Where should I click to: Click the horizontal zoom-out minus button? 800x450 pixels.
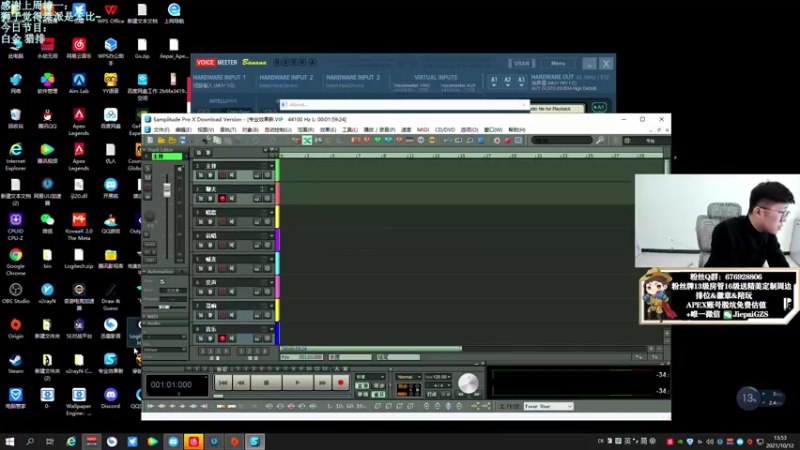[x=659, y=348]
